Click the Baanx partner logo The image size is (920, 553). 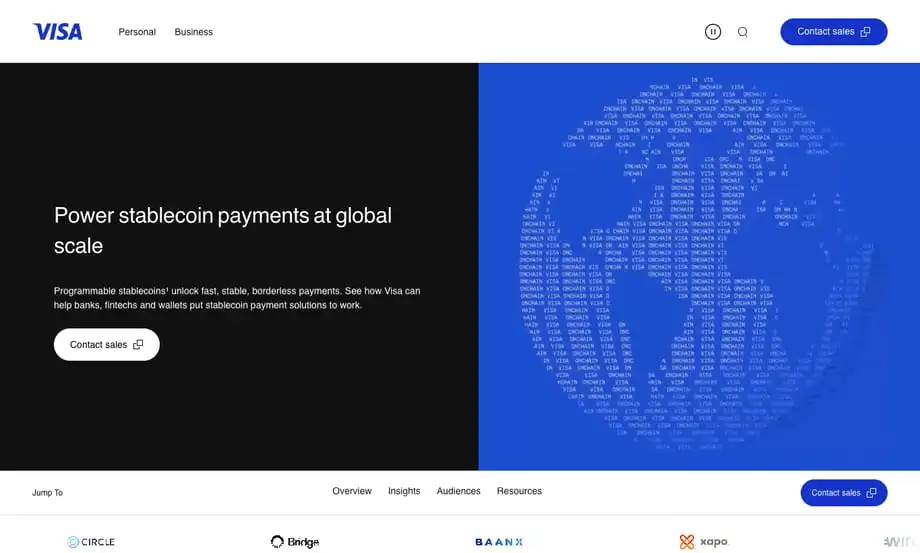pos(499,542)
